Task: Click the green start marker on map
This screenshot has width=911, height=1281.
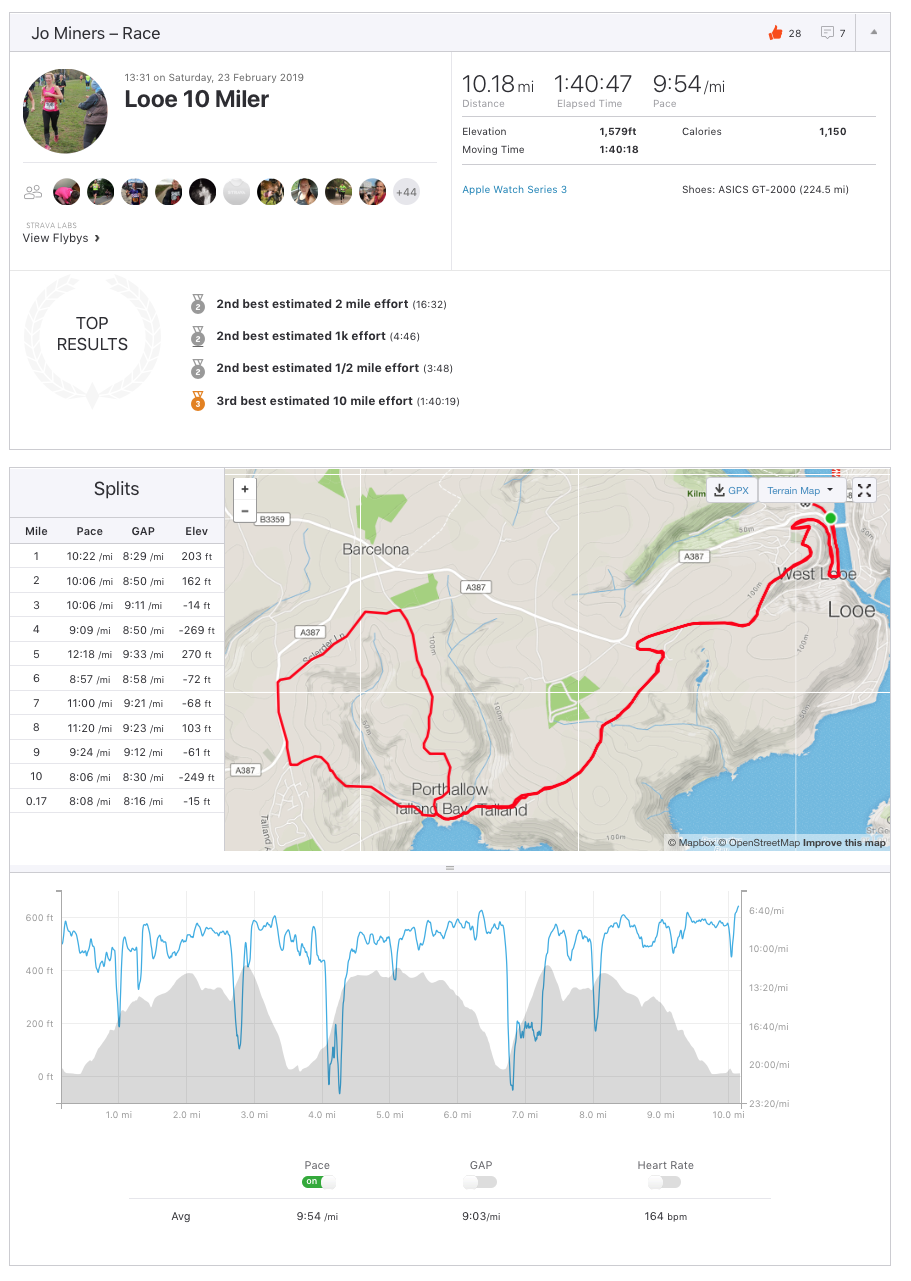Action: point(830,518)
